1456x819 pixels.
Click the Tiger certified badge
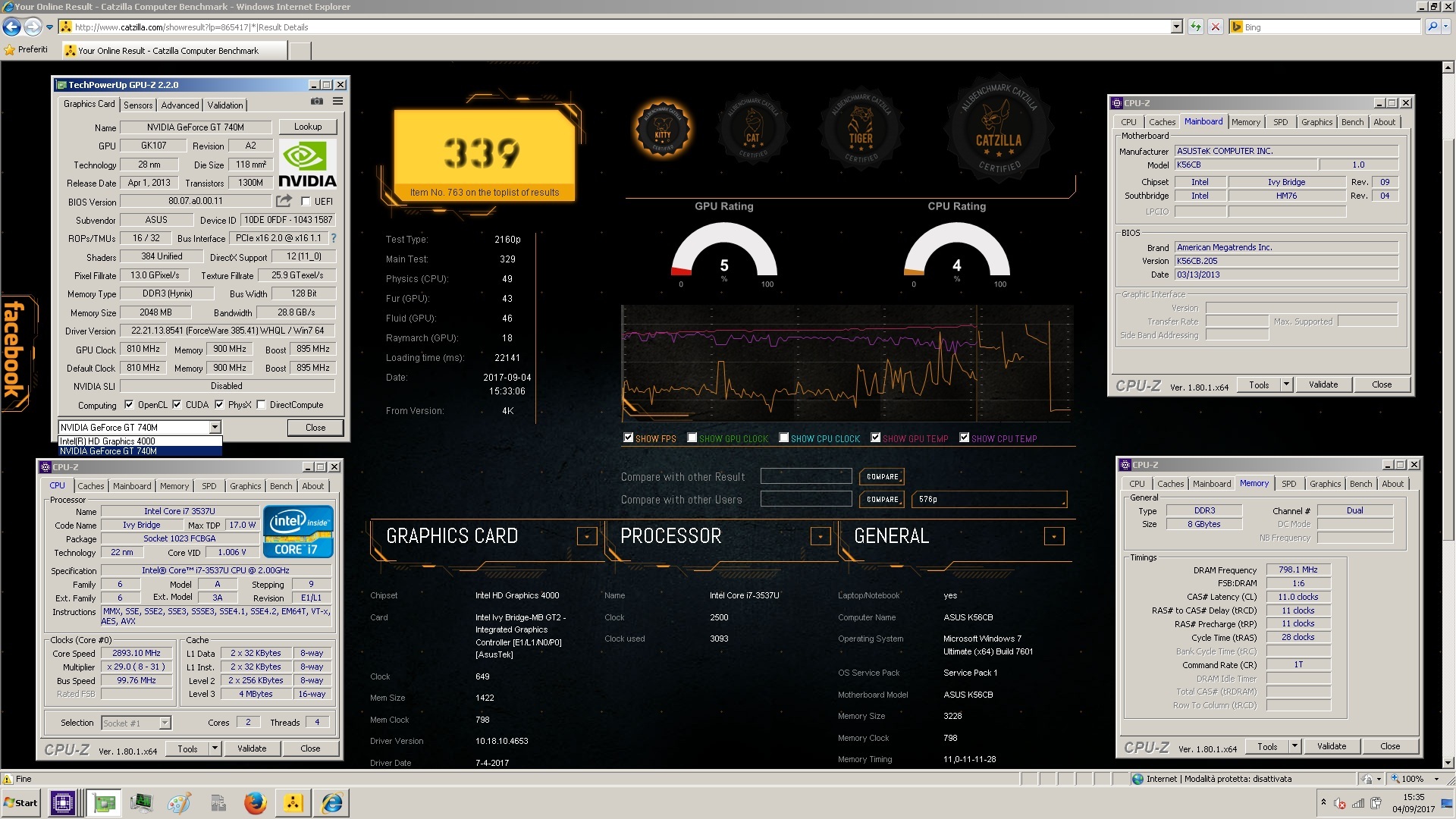pyautogui.click(x=860, y=128)
